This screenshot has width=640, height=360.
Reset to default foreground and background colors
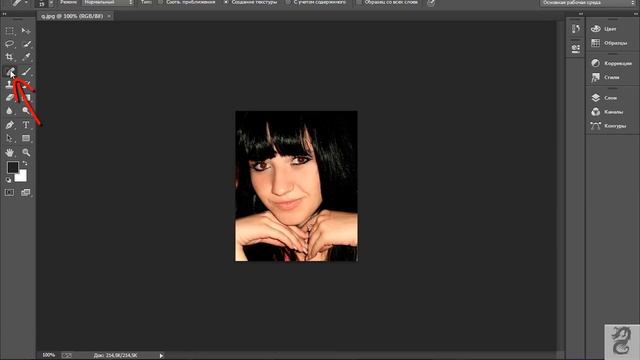tap(9, 180)
